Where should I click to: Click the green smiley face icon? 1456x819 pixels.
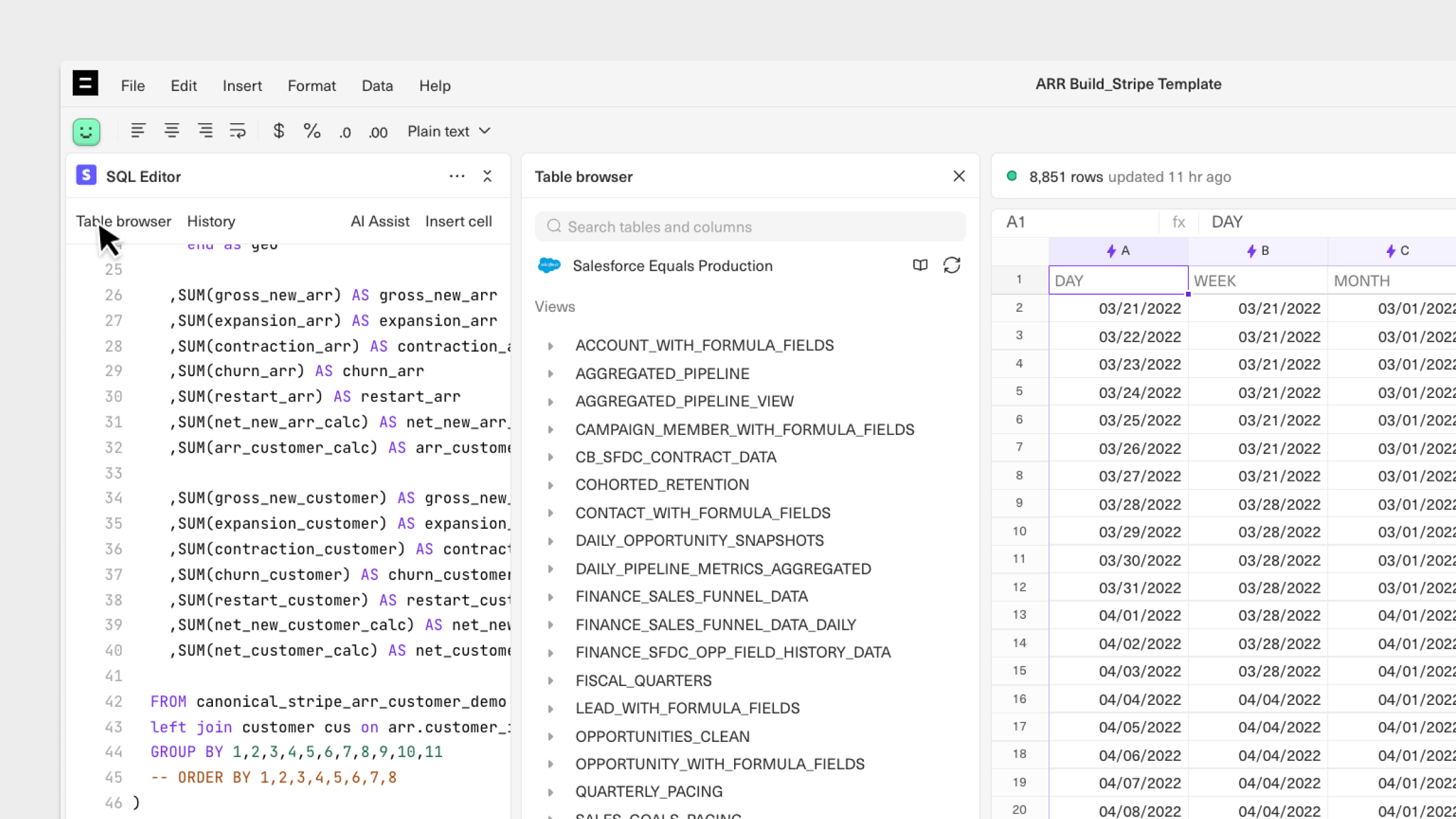click(86, 132)
